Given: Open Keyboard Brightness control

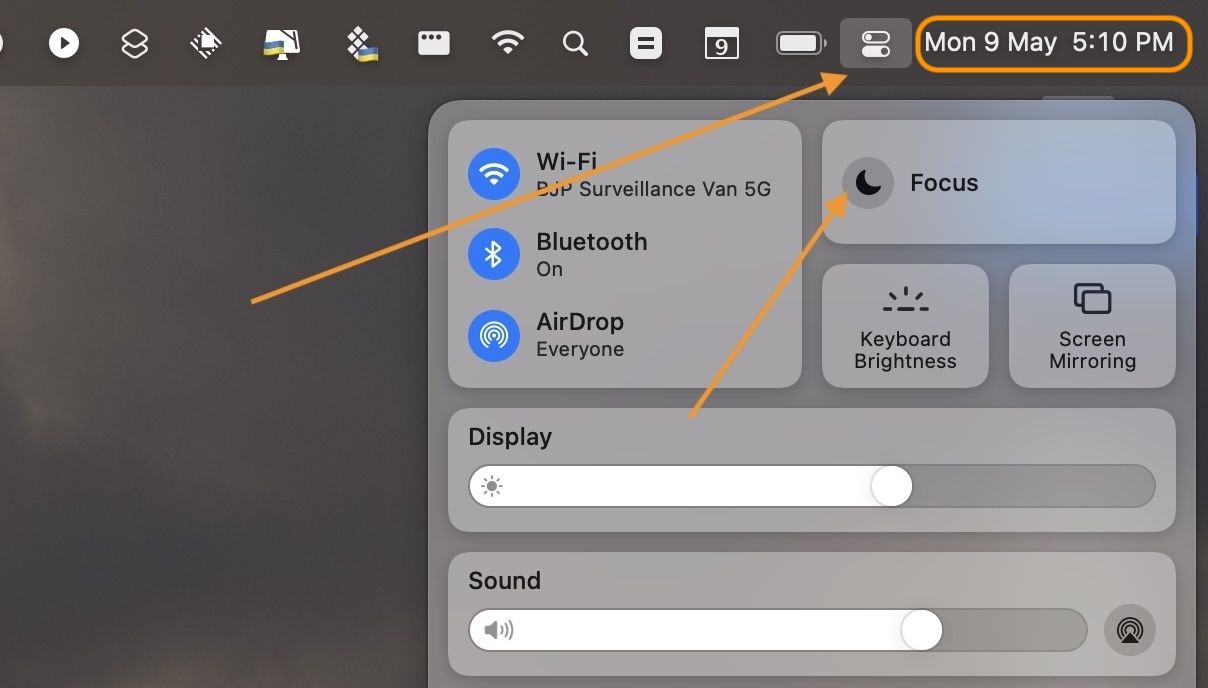Looking at the screenshot, I should coord(905,326).
